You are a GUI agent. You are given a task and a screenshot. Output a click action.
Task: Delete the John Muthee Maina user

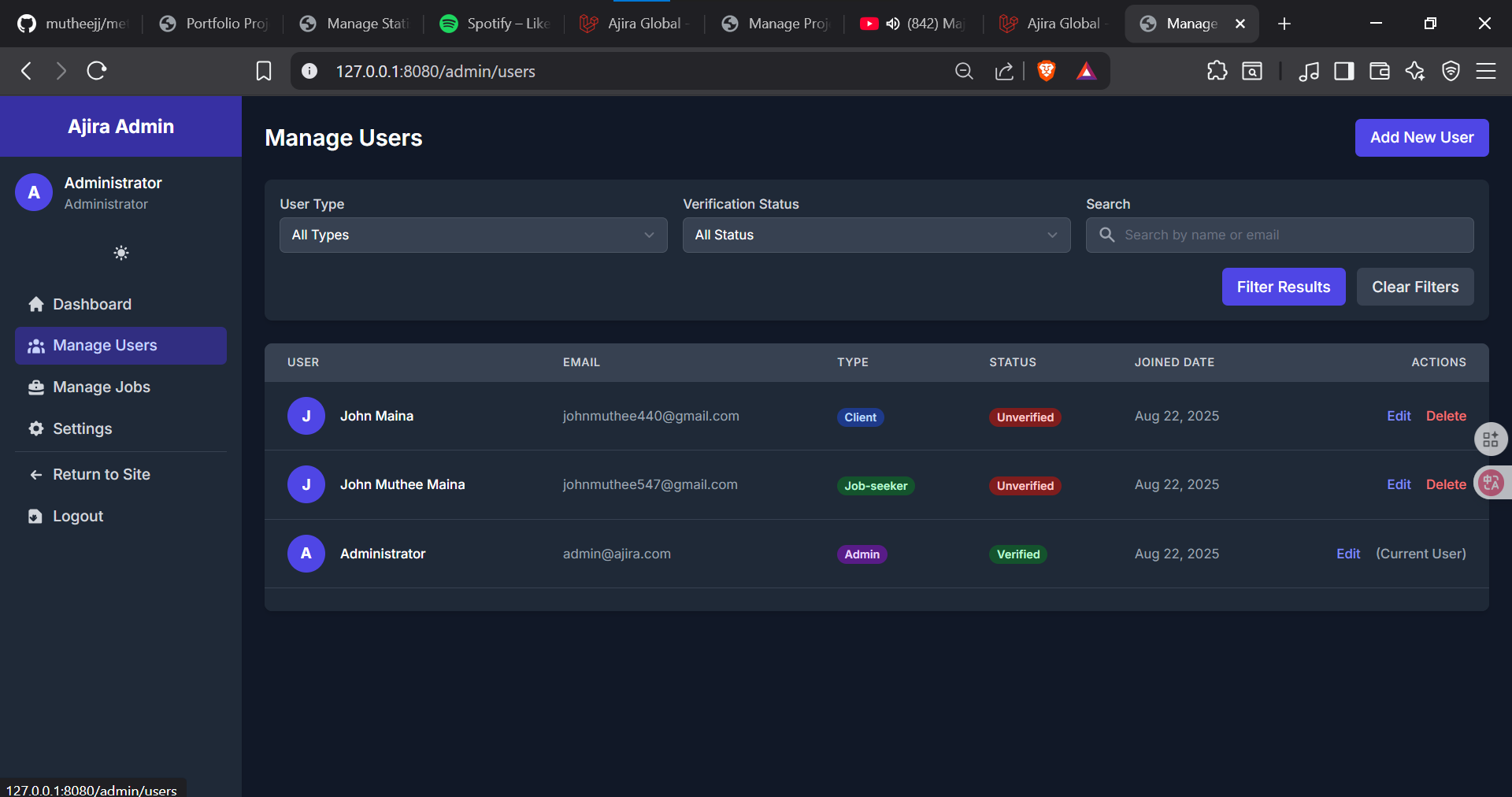[1446, 484]
